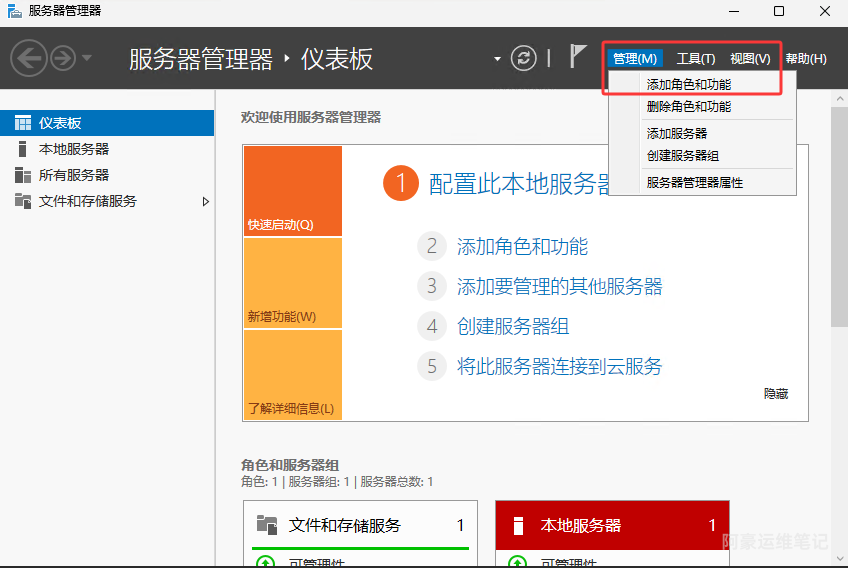Screen dimensions: 848x568
Task: Click the 创建服务器组 welcome link
Action: coord(513,327)
